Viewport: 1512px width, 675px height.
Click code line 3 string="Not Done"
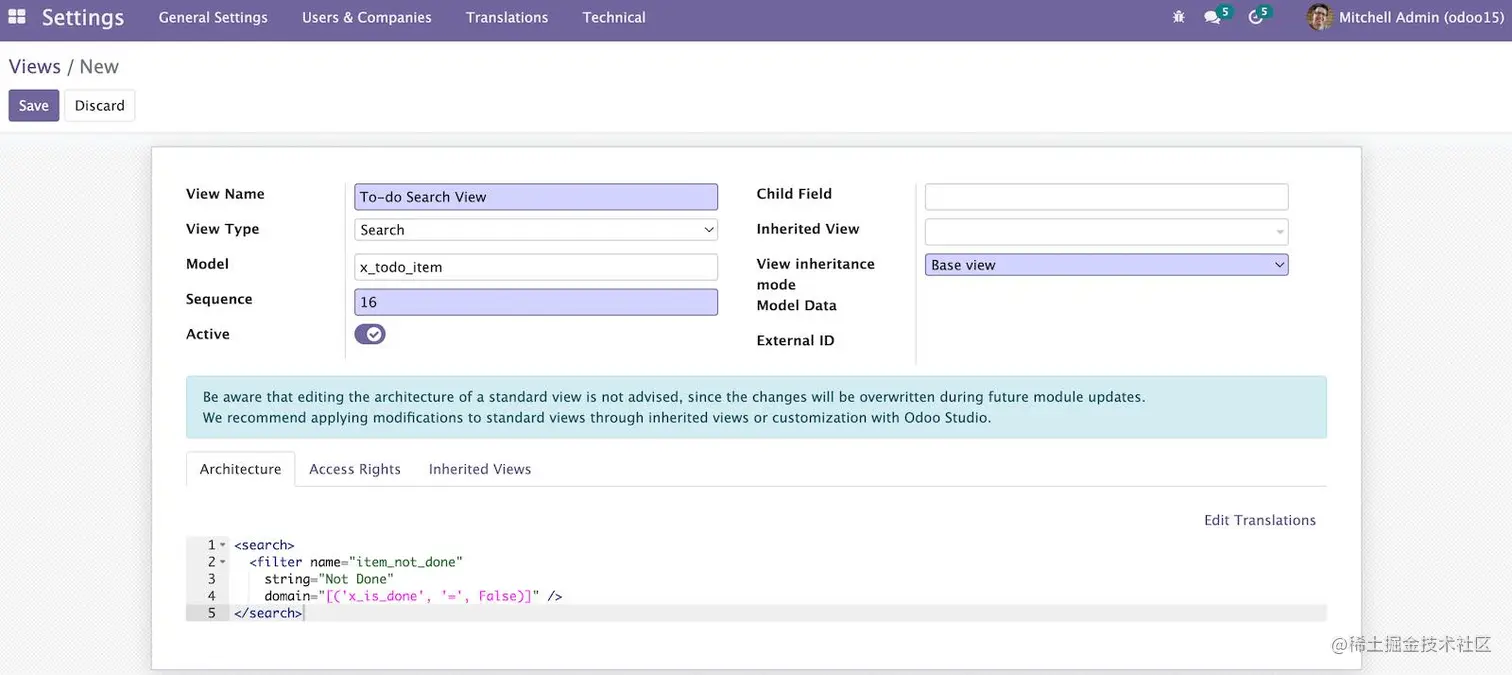pos(329,579)
